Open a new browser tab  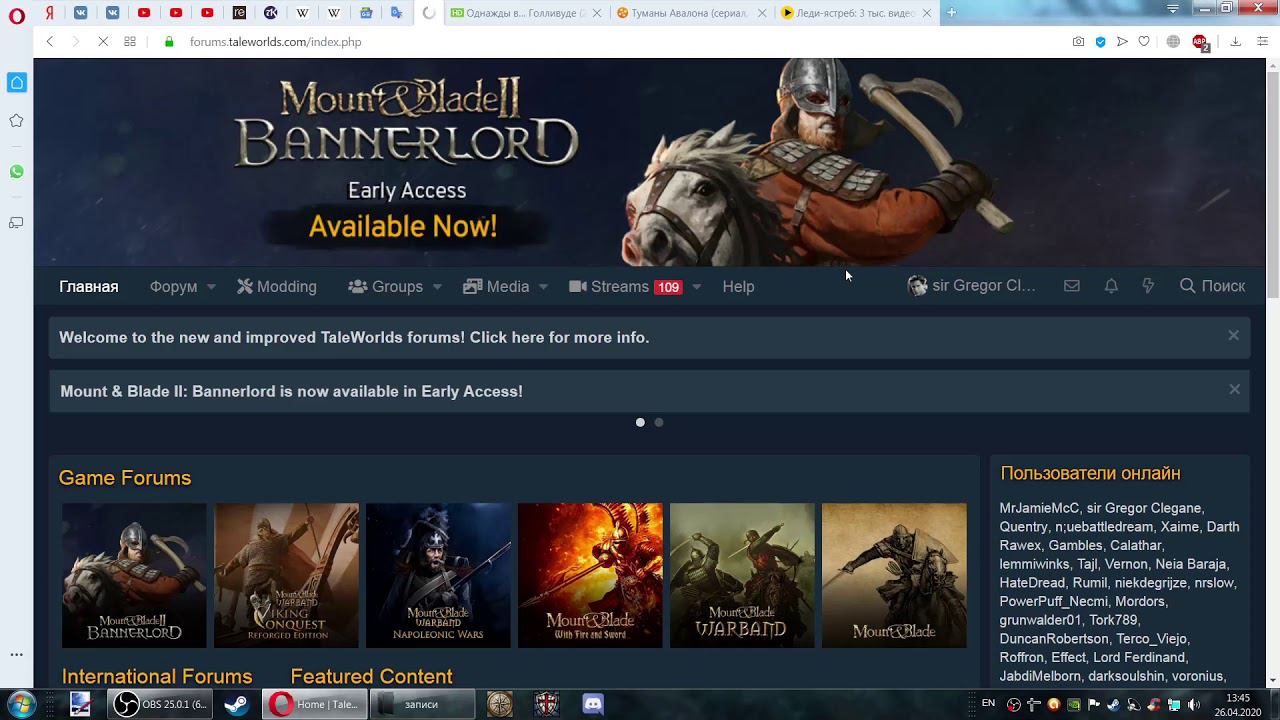951,12
